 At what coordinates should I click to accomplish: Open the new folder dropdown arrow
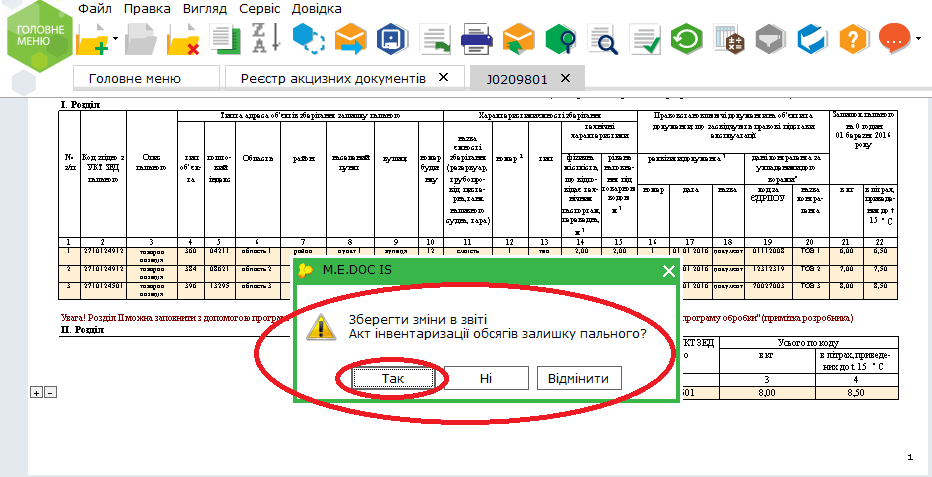pos(116,40)
